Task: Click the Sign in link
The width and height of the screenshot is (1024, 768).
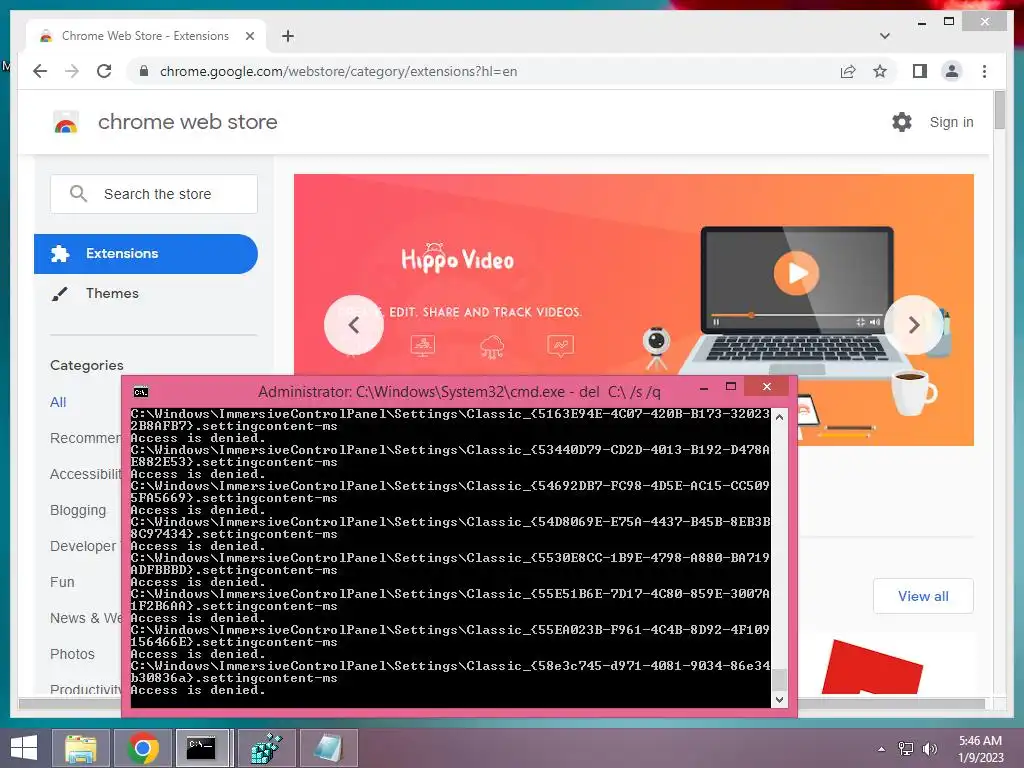Action: pyautogui.click(x=951, y=122)
